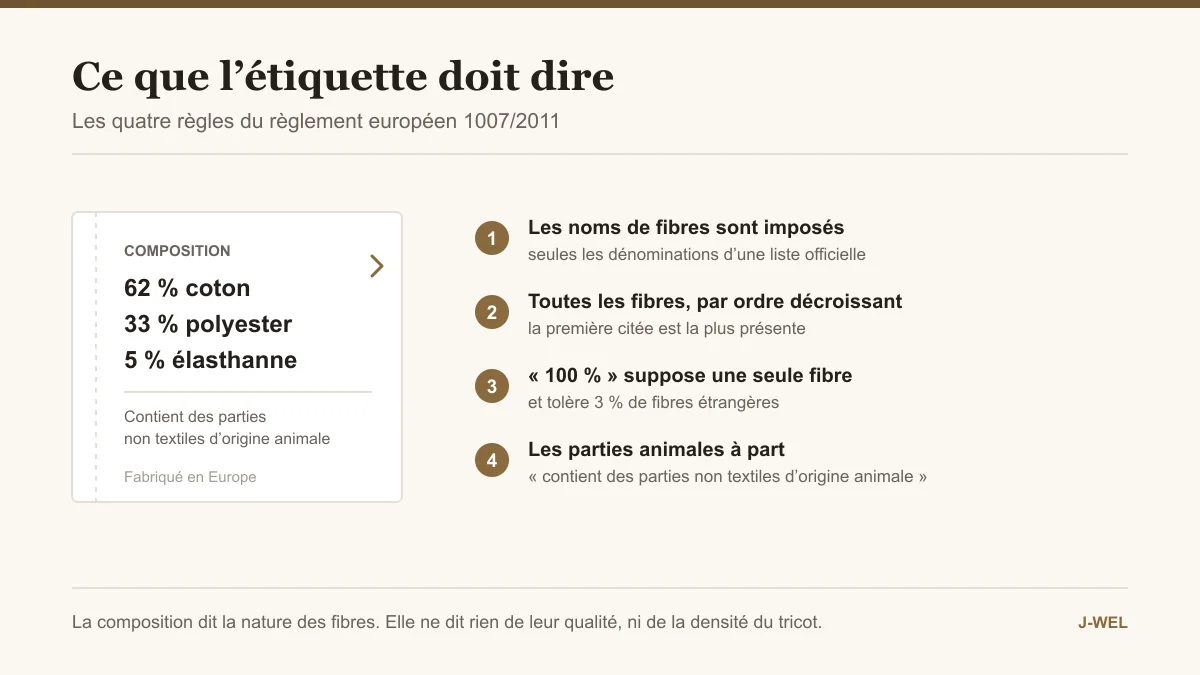The width and height of the screenshot is (1200, 675).
Task: Click the "5 % élasthanne" line
Action: (210, 360)
